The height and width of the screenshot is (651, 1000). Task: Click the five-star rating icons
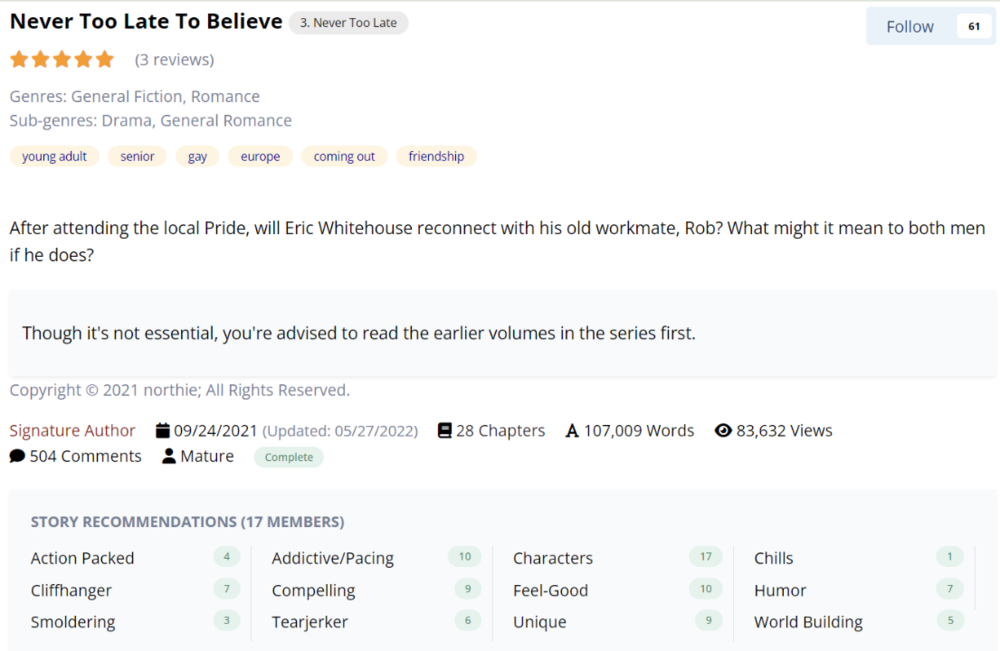[62, 60]
